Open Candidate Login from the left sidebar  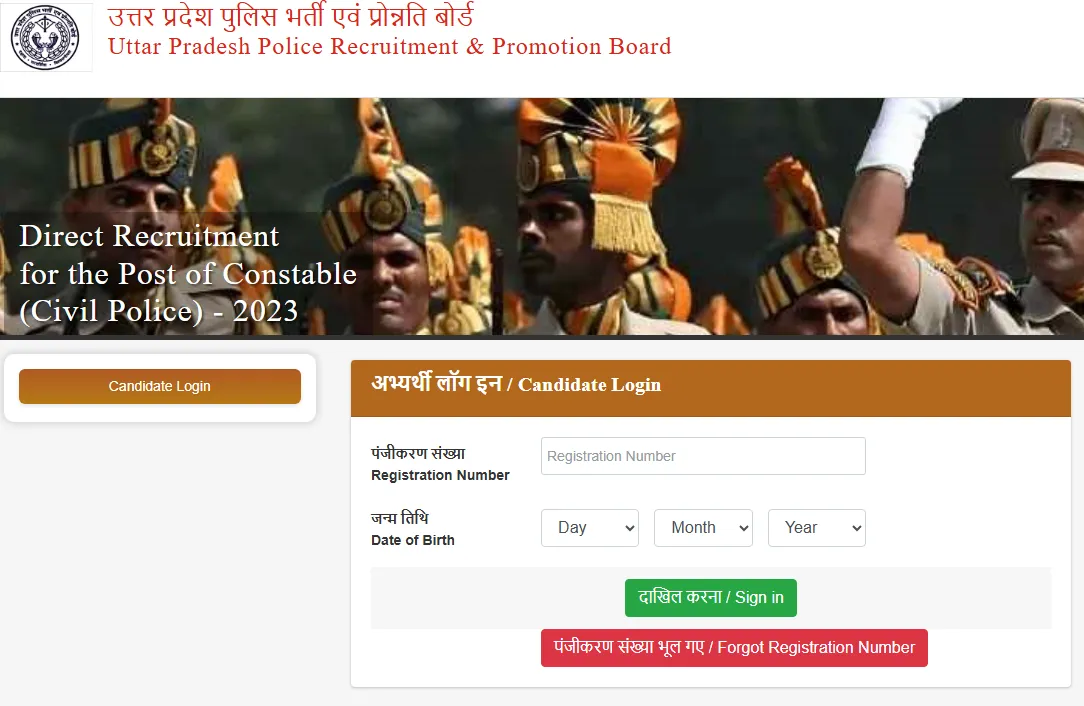[x=160, y=386]
